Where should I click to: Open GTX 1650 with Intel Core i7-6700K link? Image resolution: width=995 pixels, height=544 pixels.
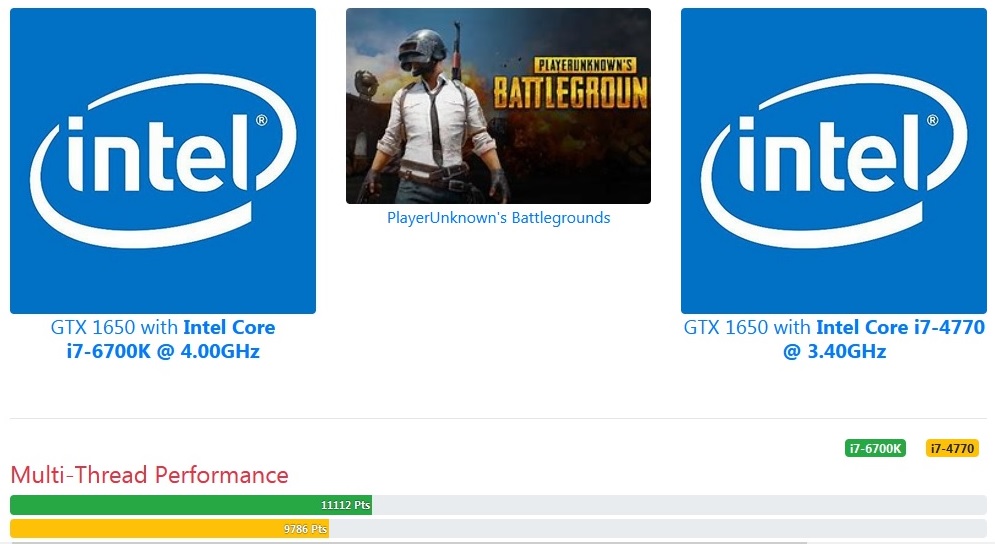pyautogui.click(x=163, y=339)
